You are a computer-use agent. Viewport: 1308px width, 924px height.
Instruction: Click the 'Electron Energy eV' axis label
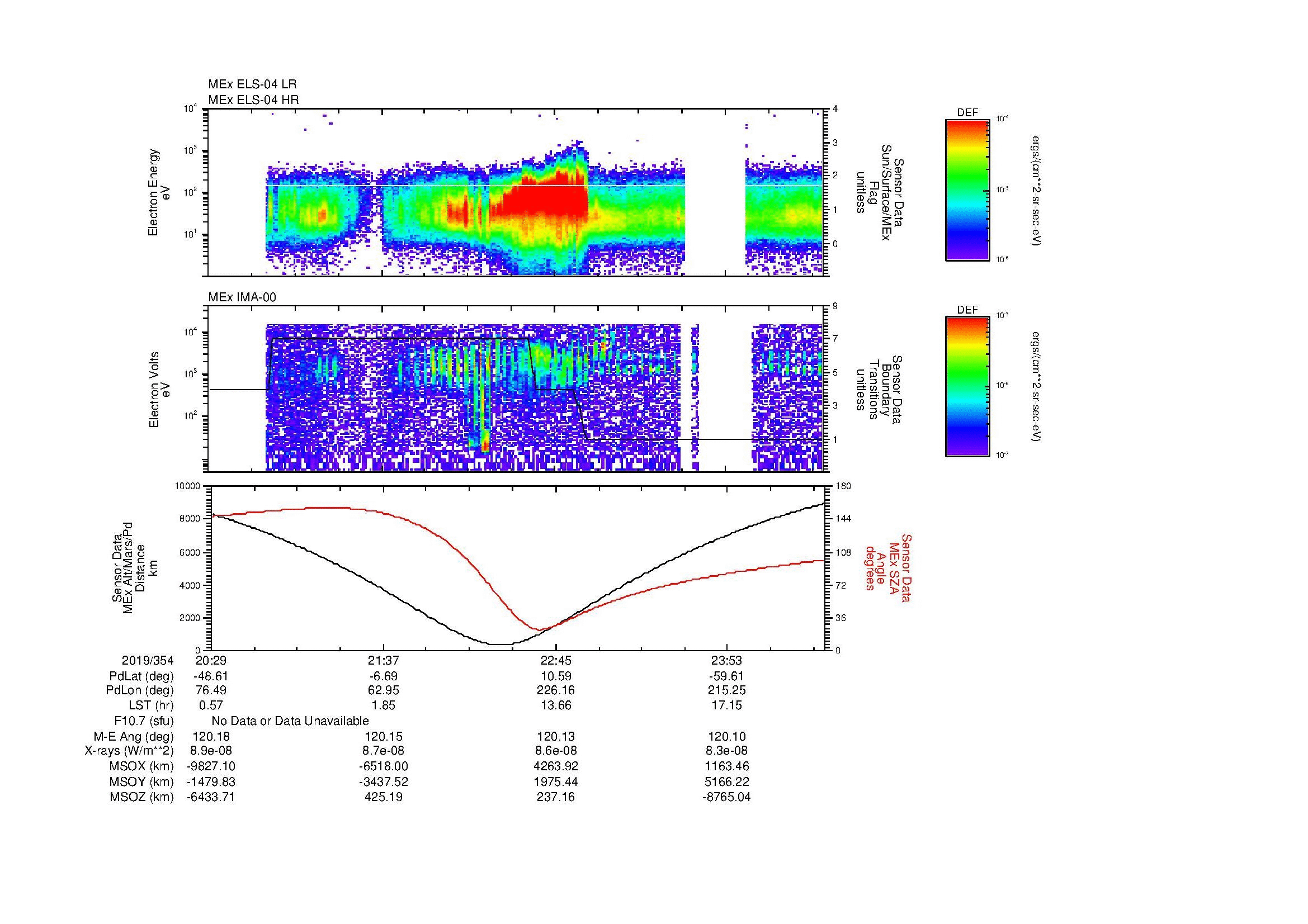pos(159,192)
